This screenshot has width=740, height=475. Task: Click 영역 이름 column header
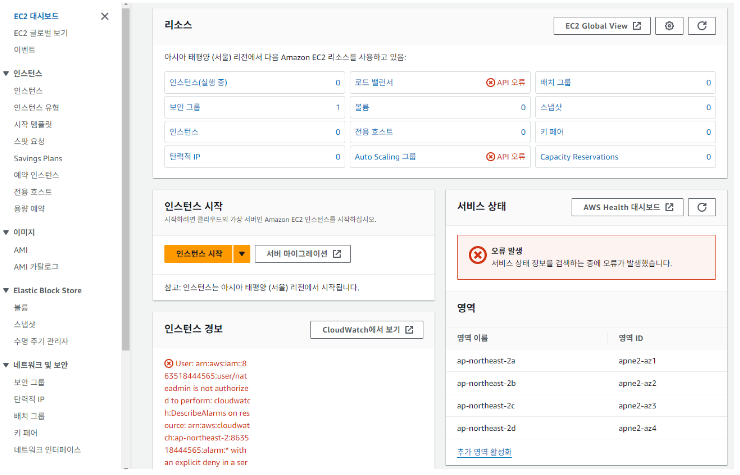tap(472, 338)
